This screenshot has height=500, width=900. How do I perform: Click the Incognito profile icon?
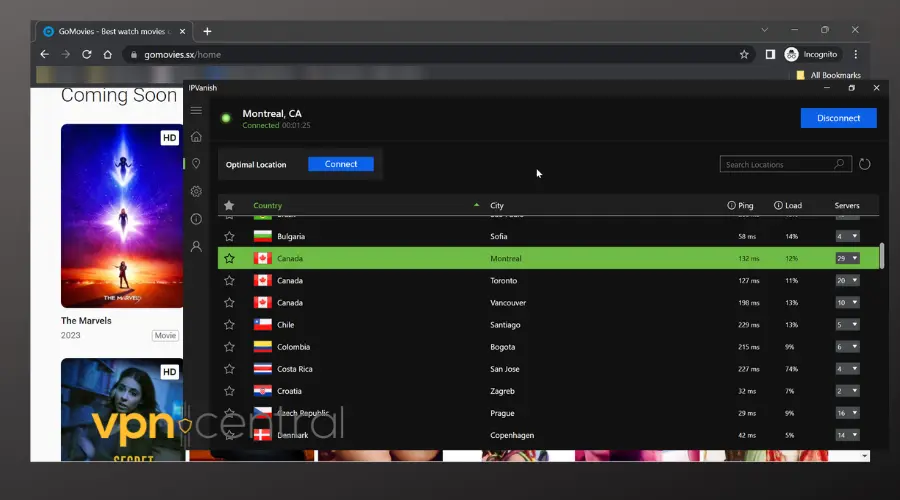tap(792, 55)
